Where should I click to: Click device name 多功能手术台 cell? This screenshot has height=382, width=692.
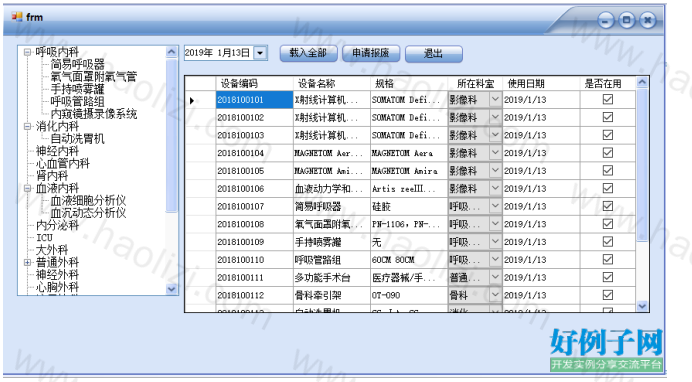(x=331, y=277)
